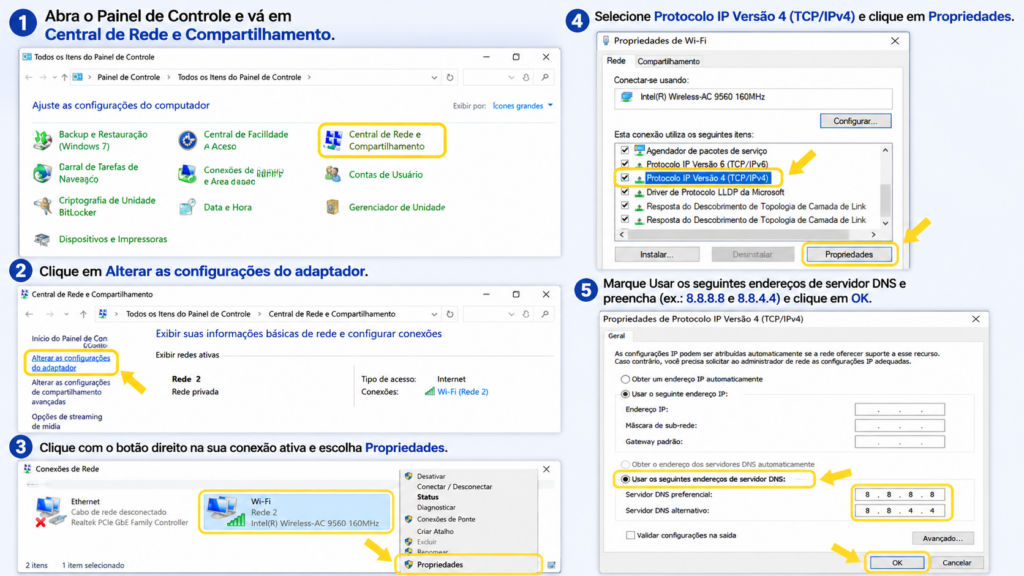Enable Validar configurações na saída checkbox

[630, 536]
